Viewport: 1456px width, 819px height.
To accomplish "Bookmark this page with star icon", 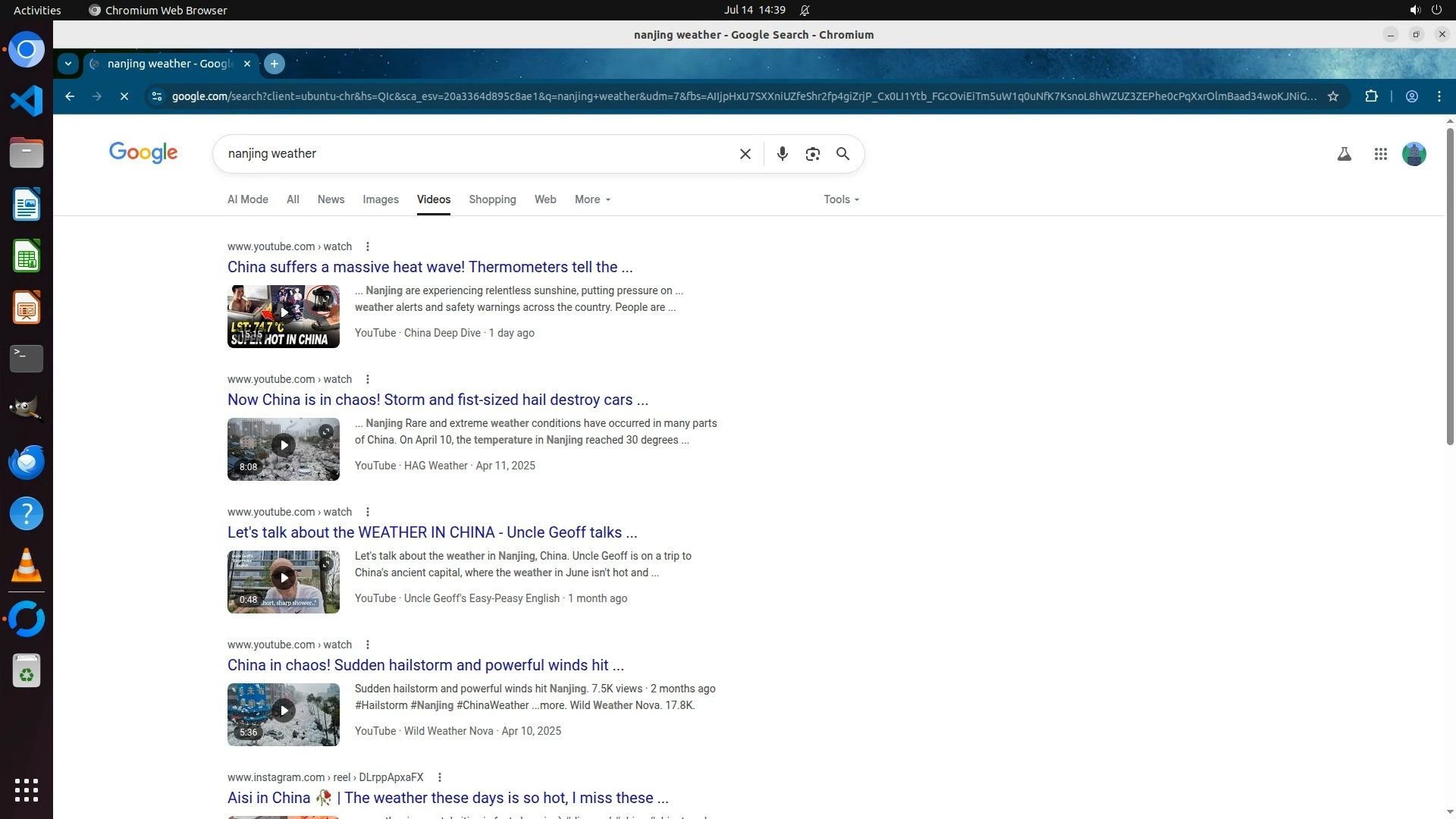I will [x=1333, y=96].
